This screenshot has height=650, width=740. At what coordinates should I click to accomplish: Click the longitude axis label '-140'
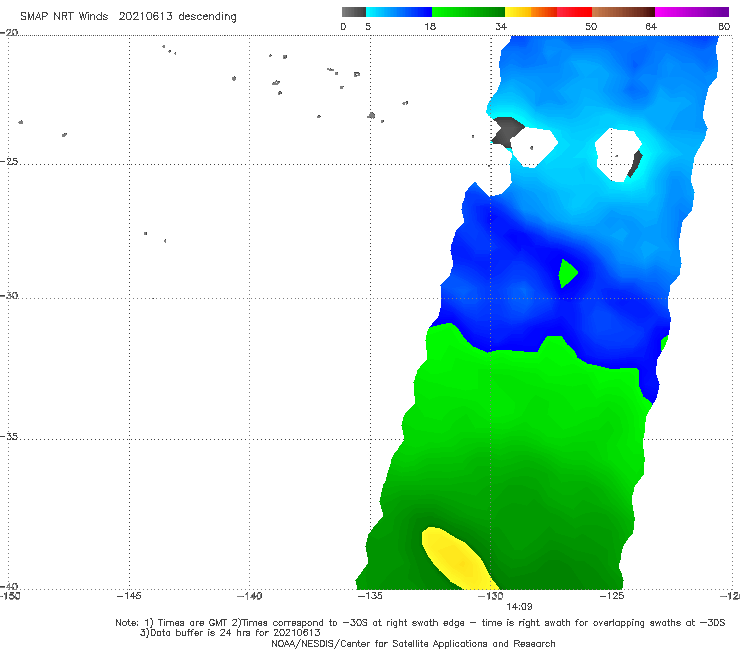(249, 596)
